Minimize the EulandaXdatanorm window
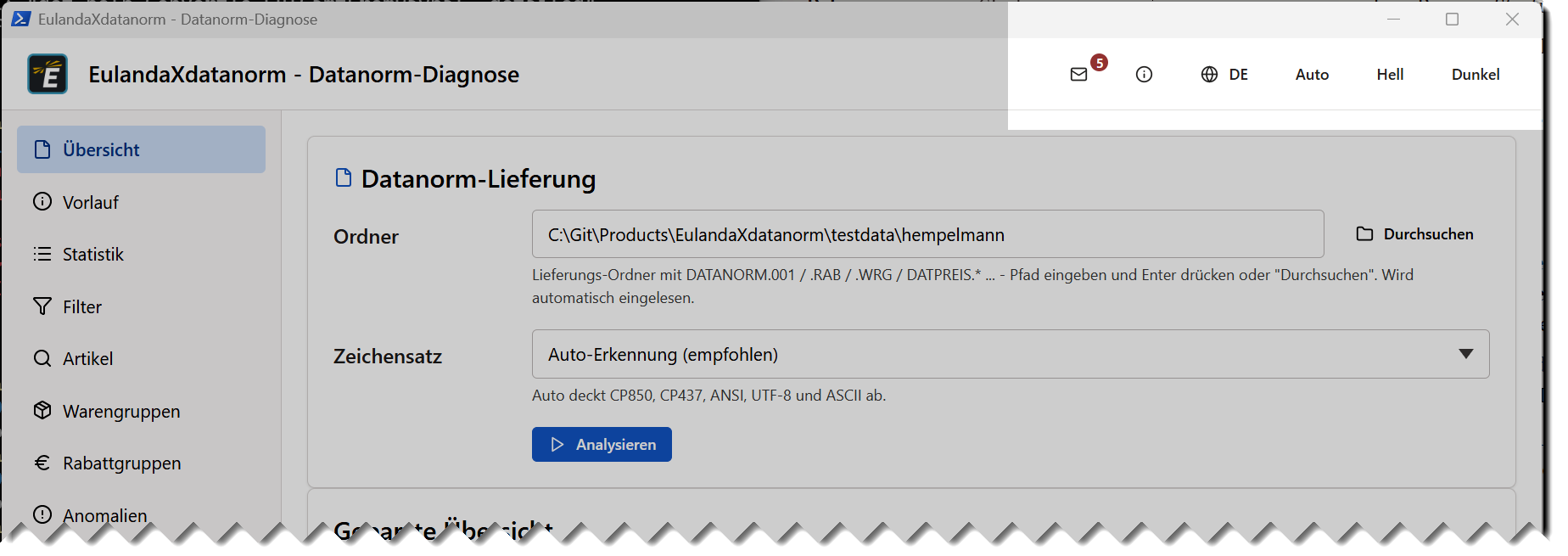 tap(1393, 19)
